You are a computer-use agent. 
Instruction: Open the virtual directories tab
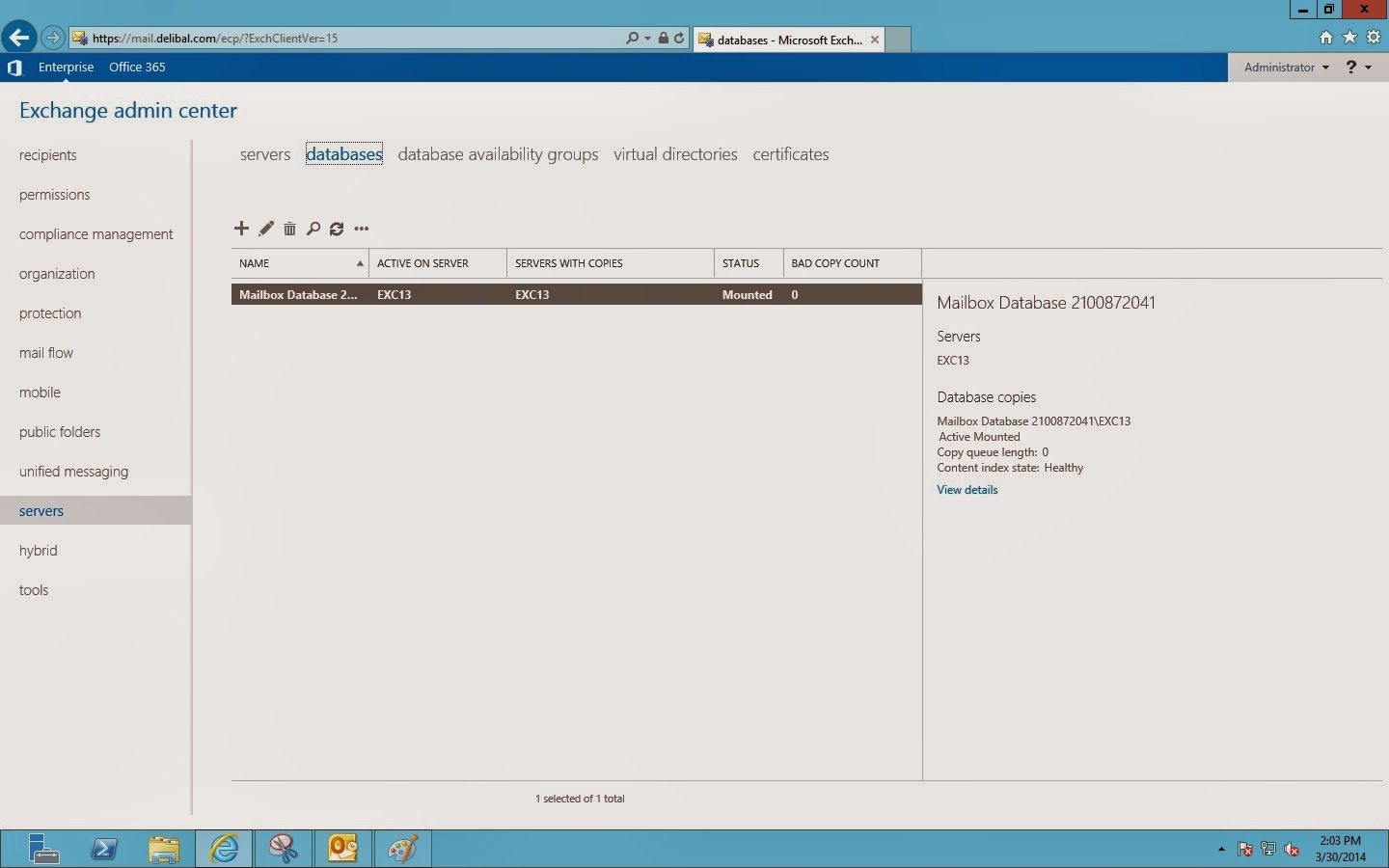pyautogui.click(x=675, y=154)
